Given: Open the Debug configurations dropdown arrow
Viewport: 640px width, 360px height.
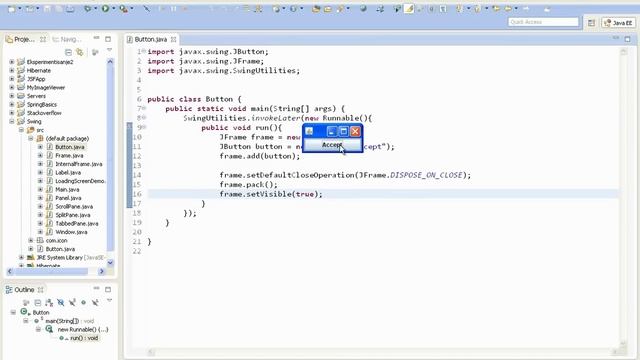Looking at the screenshot, I should 96,9.
